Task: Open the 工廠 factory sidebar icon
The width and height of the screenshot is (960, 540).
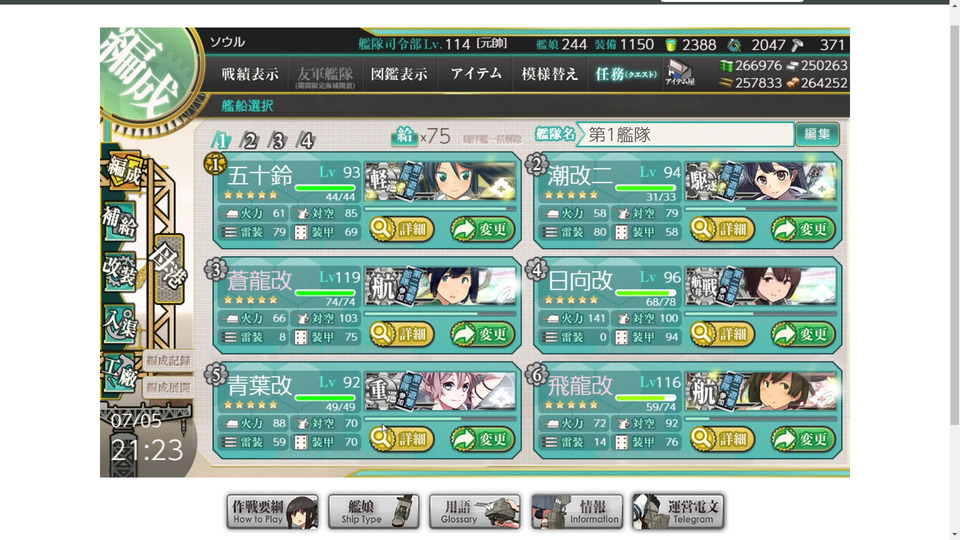Action: coord(119,373)
